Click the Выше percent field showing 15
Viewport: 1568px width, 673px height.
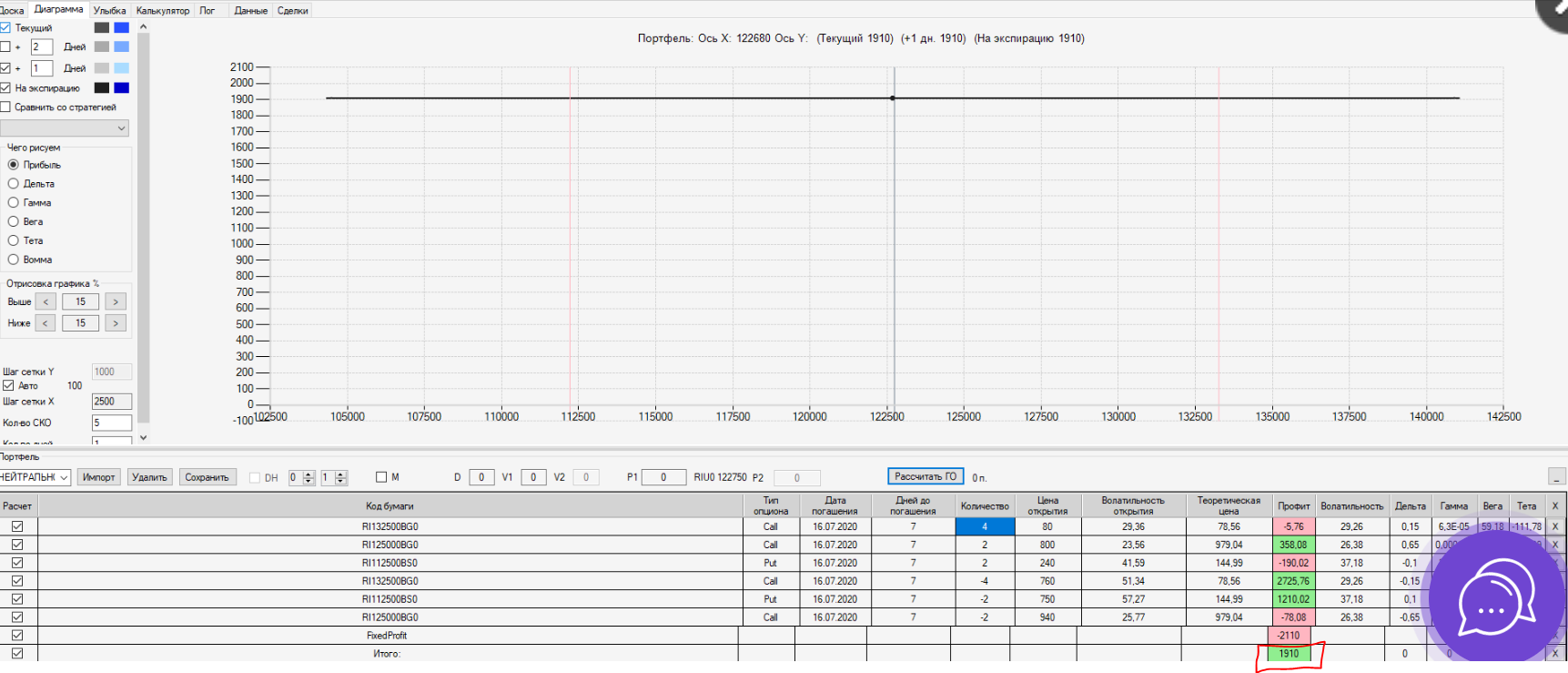coord(81,301)
